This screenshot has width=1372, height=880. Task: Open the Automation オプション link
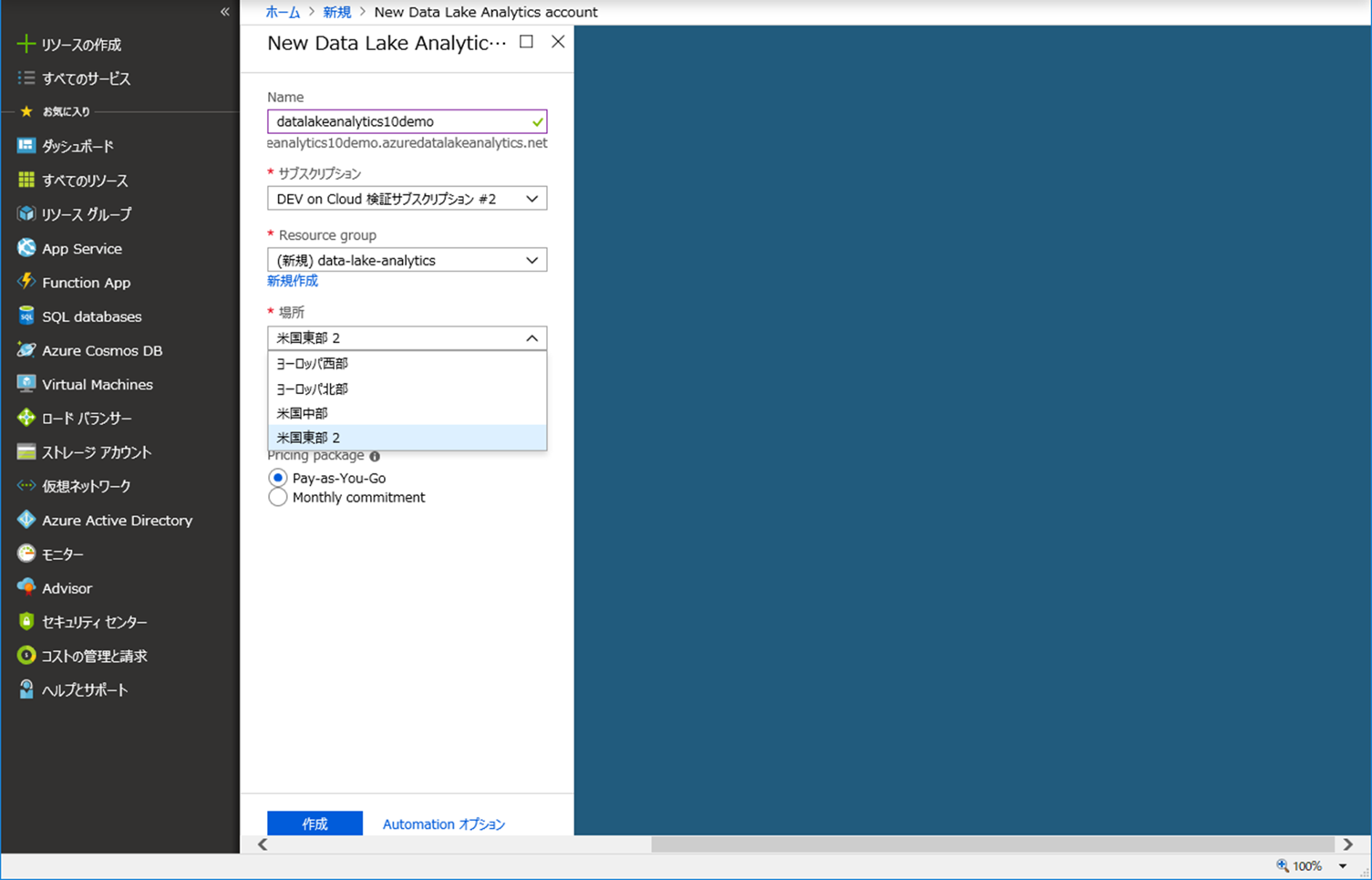443,824
